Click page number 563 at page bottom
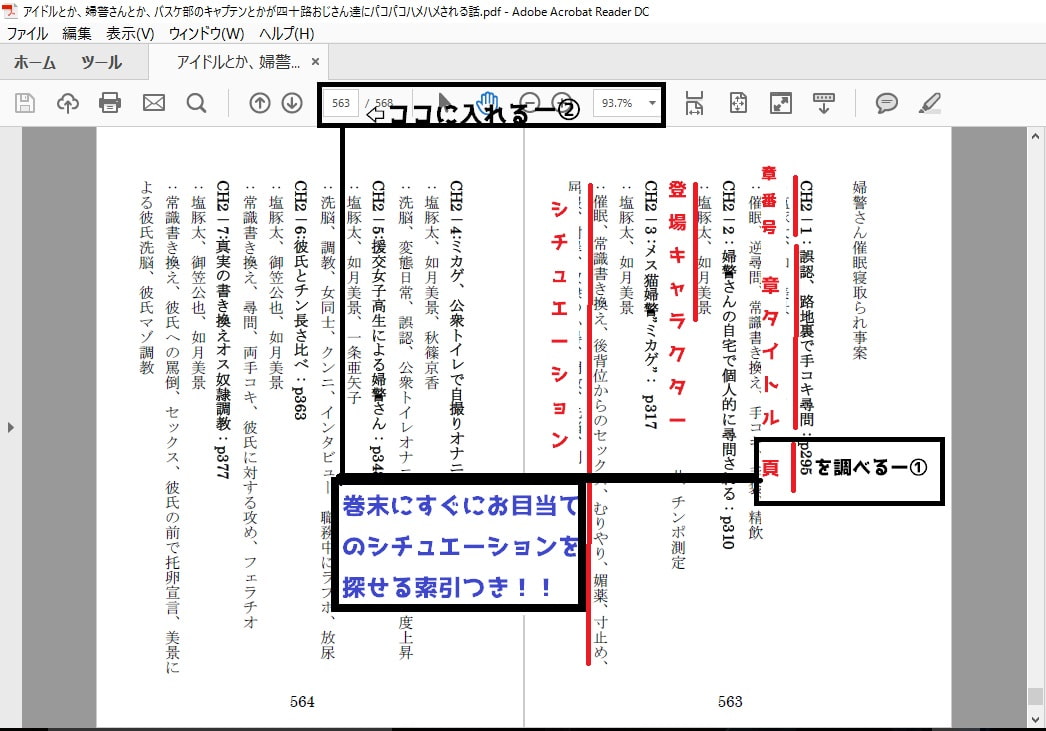This screenshot has height=731, width=1046. pyautogui.click(x=729, y=702)
